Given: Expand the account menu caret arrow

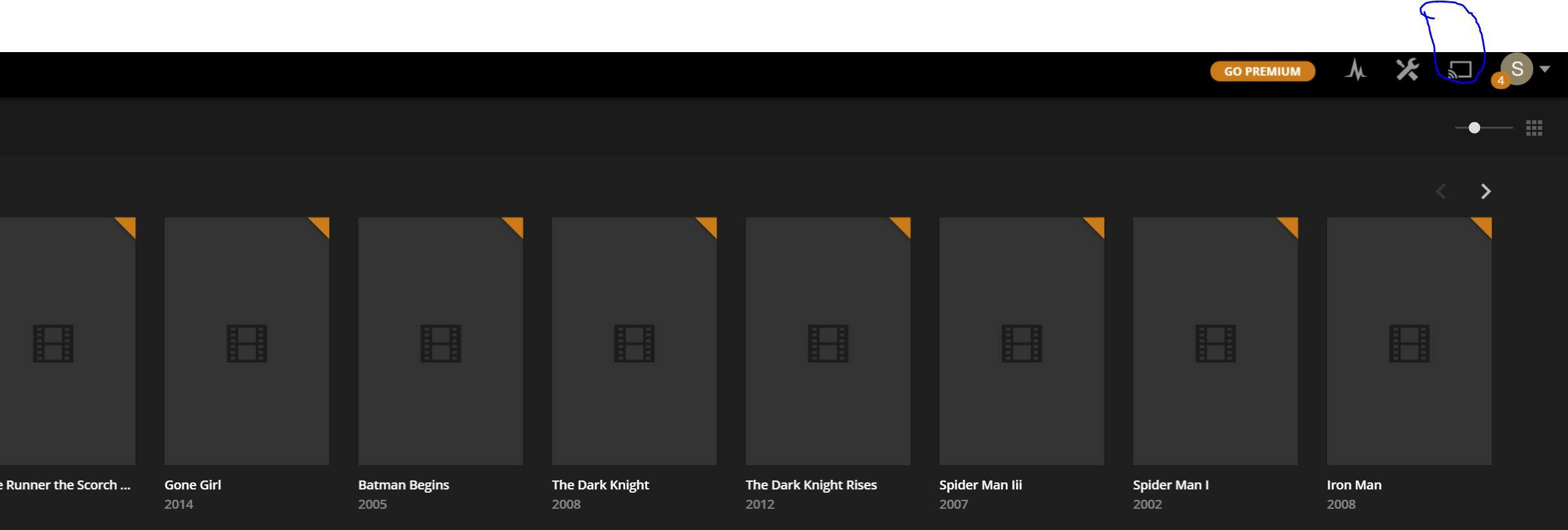Looking at the screenshot, I should tap(1545, 69).
